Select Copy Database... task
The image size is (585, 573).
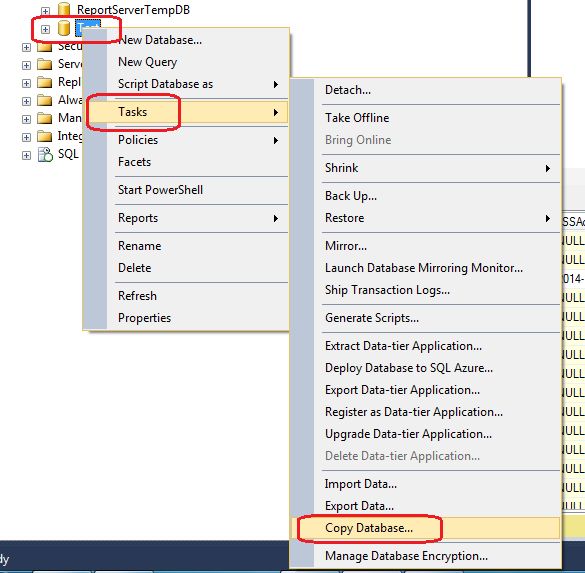tap(425, 528)
